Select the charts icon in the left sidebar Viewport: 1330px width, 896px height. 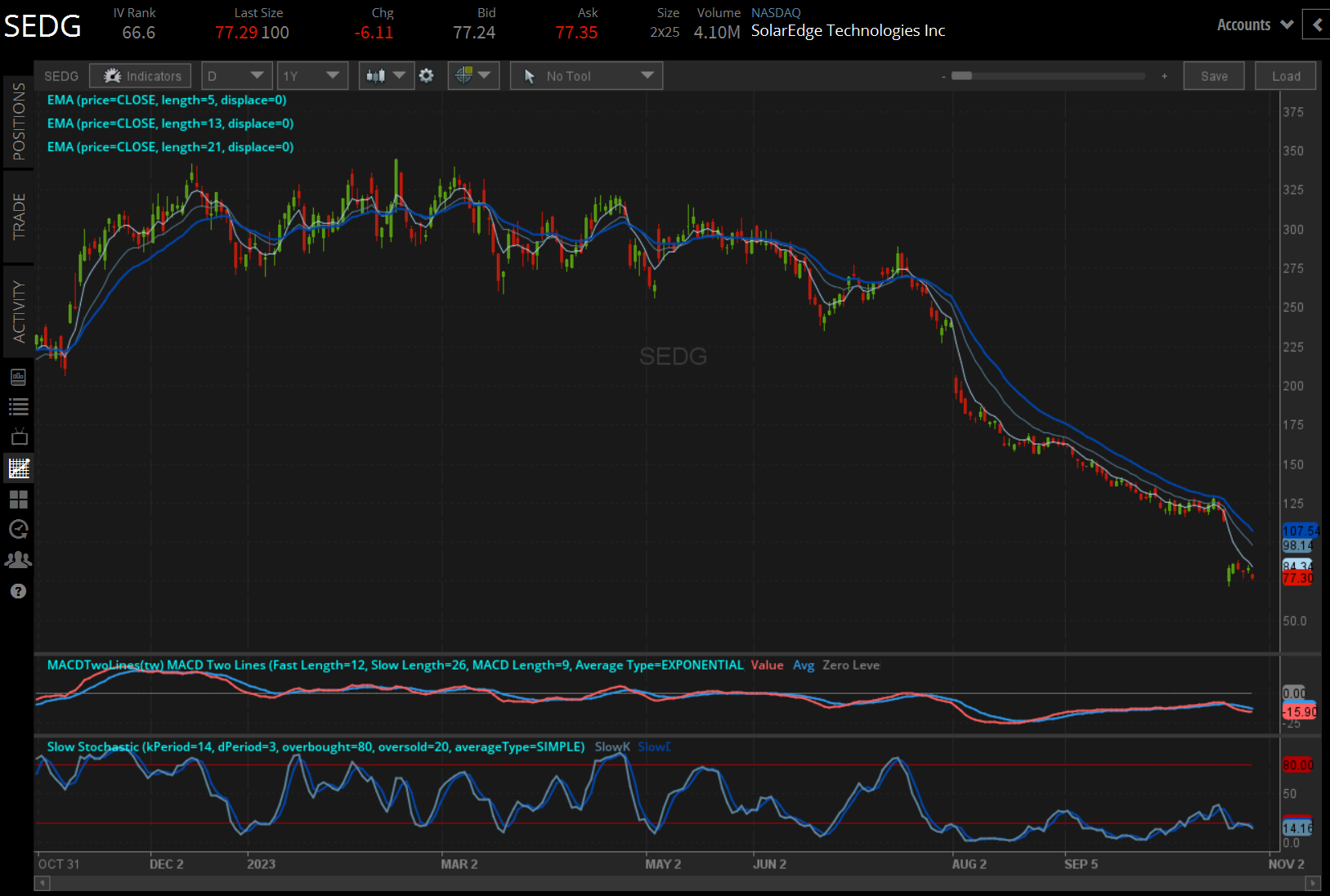(x=18, y=468)
